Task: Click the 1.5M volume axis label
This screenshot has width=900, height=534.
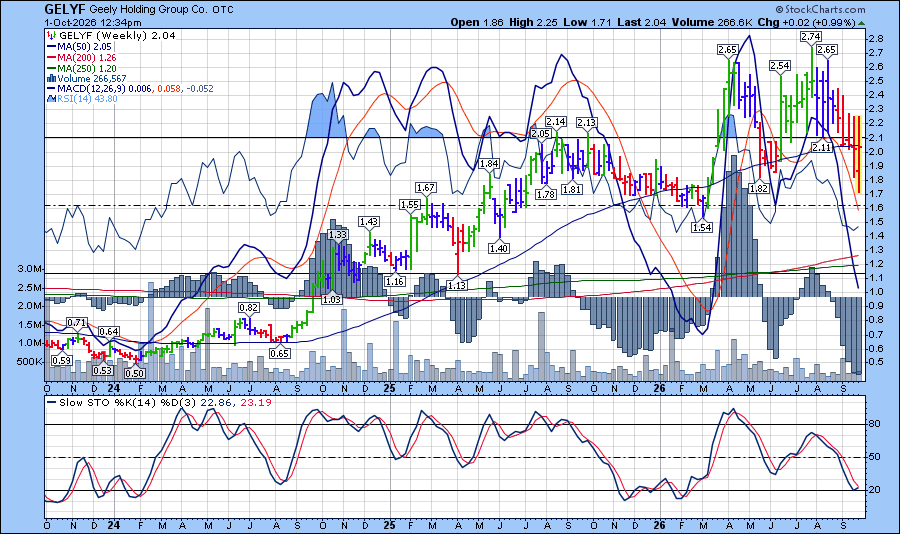Action: [29, 324]
